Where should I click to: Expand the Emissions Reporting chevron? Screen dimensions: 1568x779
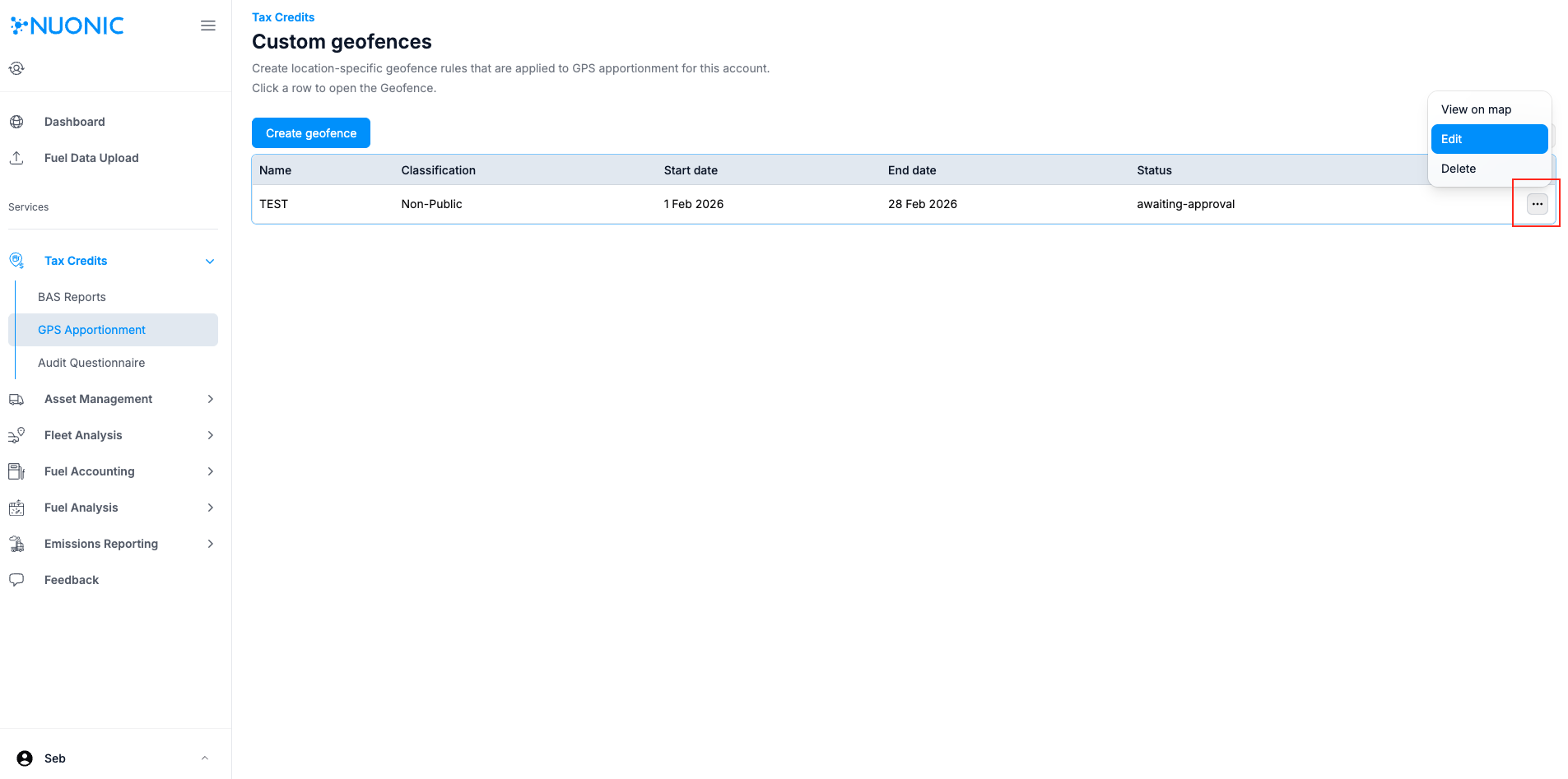click(x=211, y=544)
